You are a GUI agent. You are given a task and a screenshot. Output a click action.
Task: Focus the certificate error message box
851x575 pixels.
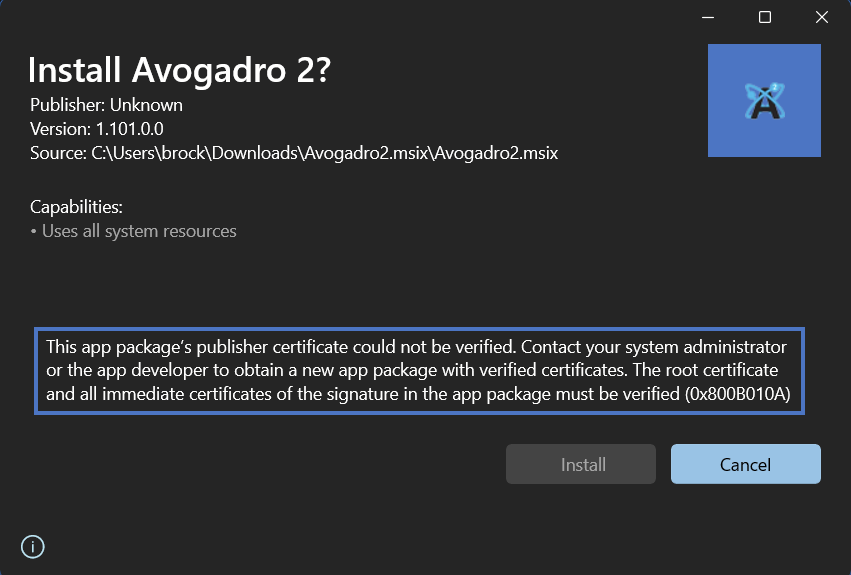[419, 370]
